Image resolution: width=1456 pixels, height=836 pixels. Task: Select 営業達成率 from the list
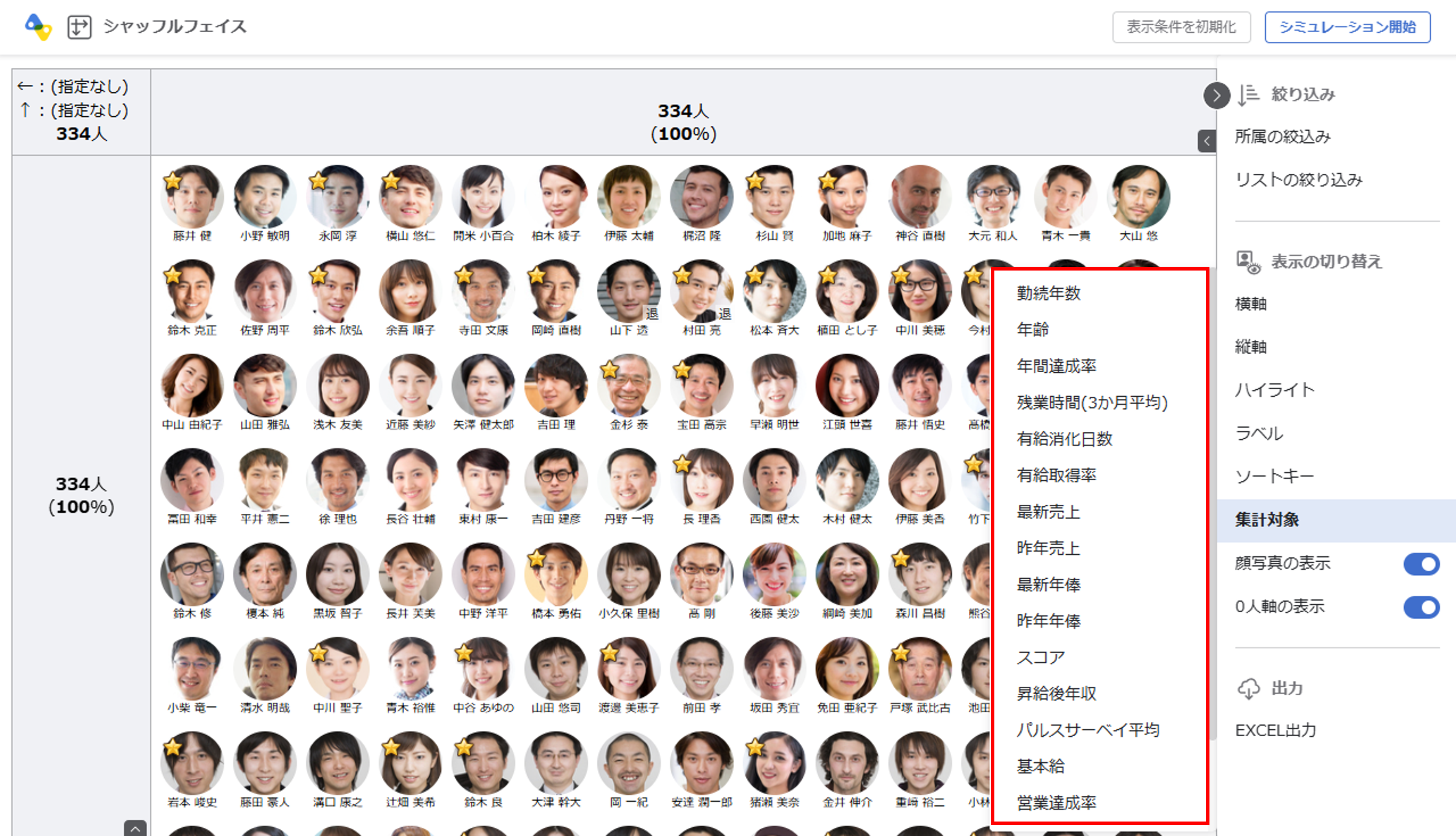pyautogui.click(x=1056, y=802)
